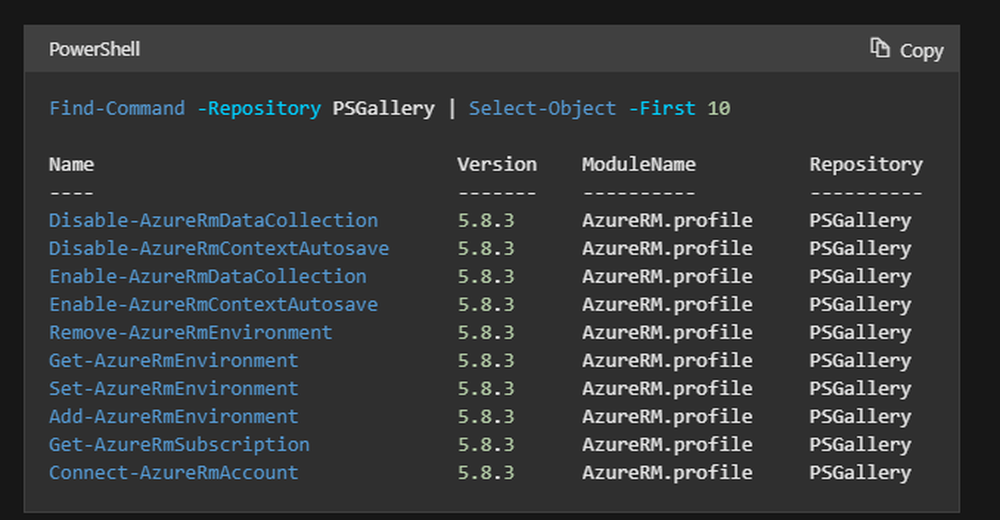Click Connect-AzureRmAccount in the Name column
The height and width of the screenshot is (520, 1000).
click(x=173, y=473)
